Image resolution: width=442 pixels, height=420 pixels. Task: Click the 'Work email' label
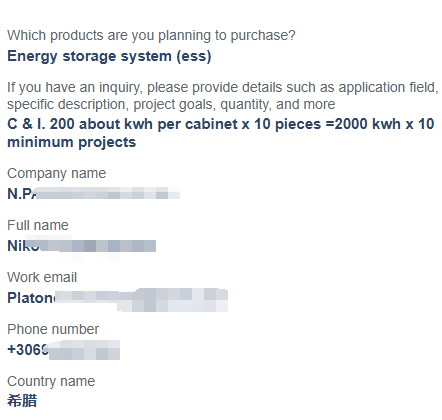[42, 277]
